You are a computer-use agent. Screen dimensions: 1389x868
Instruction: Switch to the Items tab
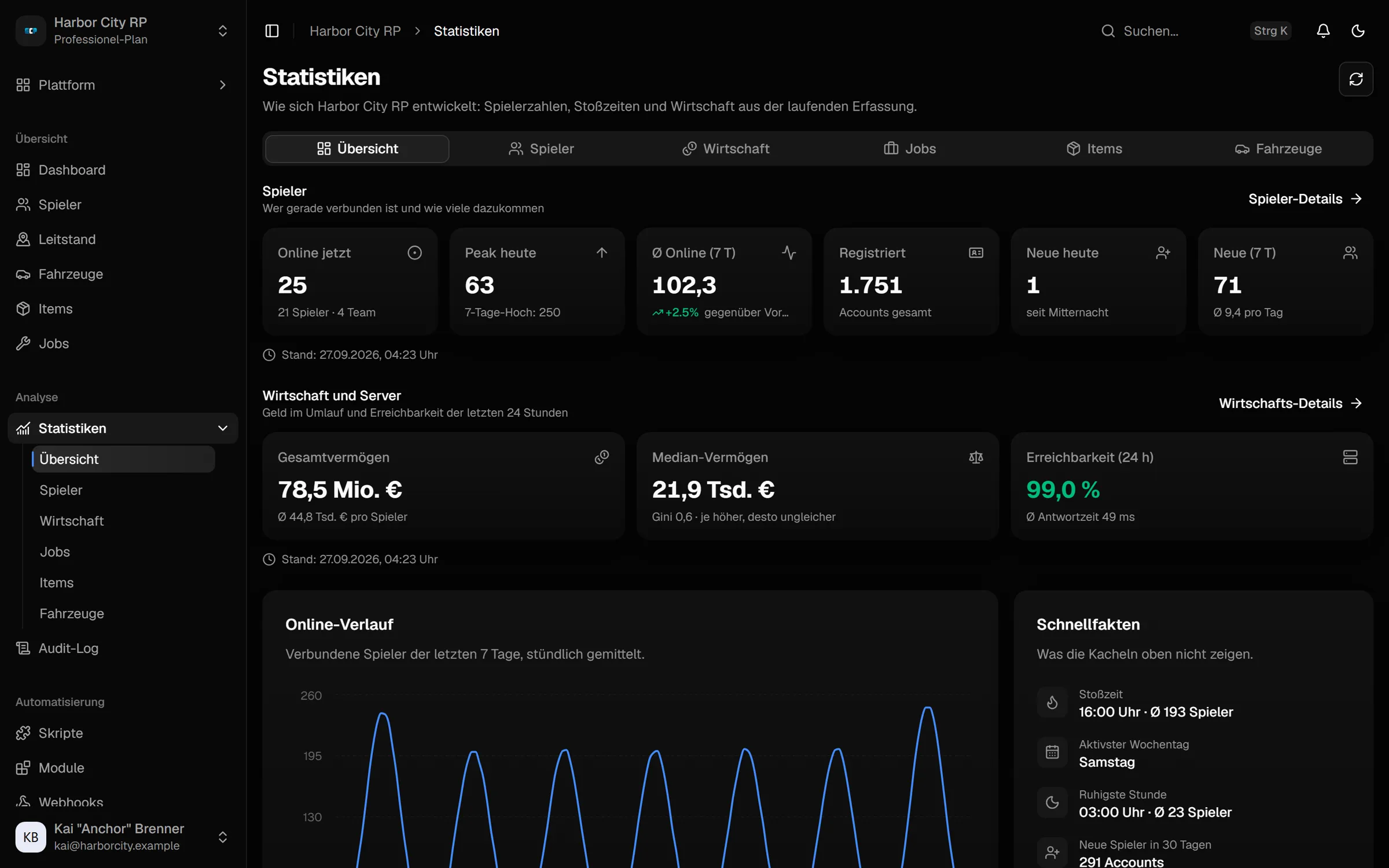(1094, 149)
